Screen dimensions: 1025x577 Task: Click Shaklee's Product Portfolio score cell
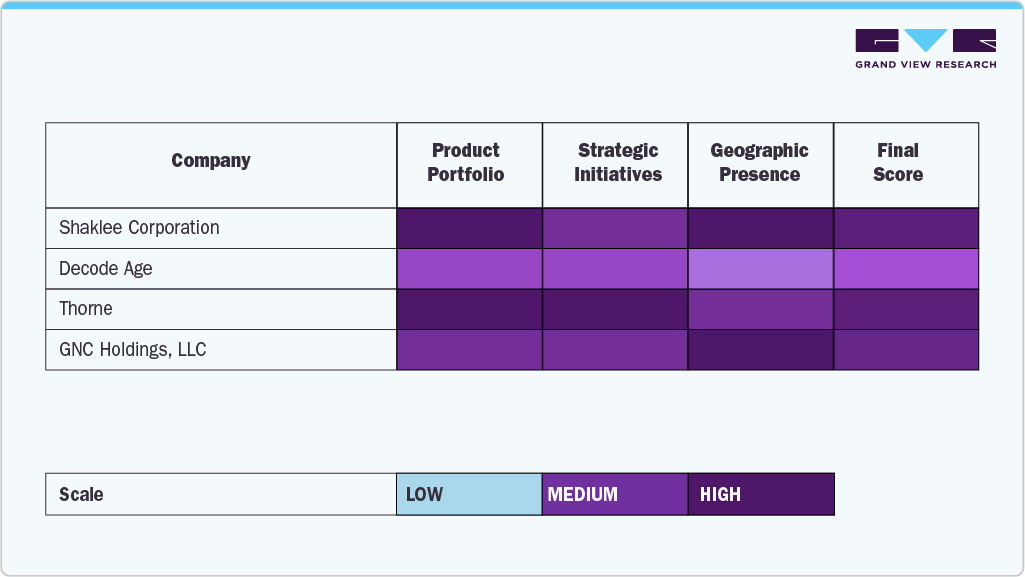pyautogui.click(x=469, y=228)
